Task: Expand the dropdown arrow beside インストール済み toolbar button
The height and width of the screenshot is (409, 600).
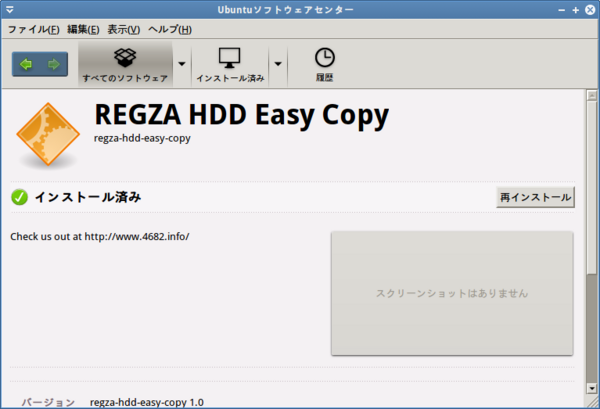Action: click(277, 64)
